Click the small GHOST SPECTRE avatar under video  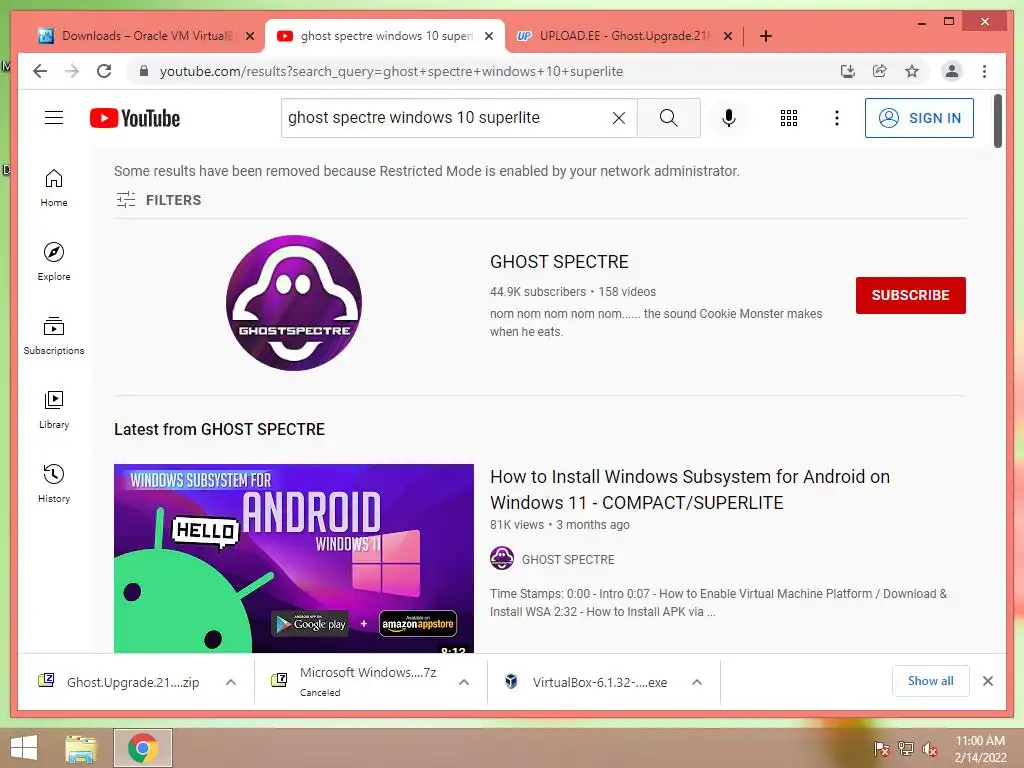(x=502, y=558)
